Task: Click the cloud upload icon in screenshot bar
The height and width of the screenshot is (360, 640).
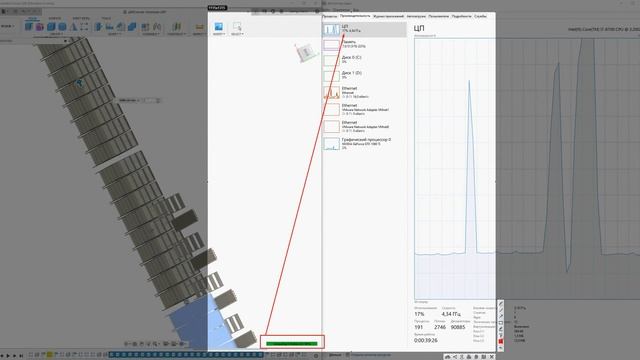Action: point(447,357)
